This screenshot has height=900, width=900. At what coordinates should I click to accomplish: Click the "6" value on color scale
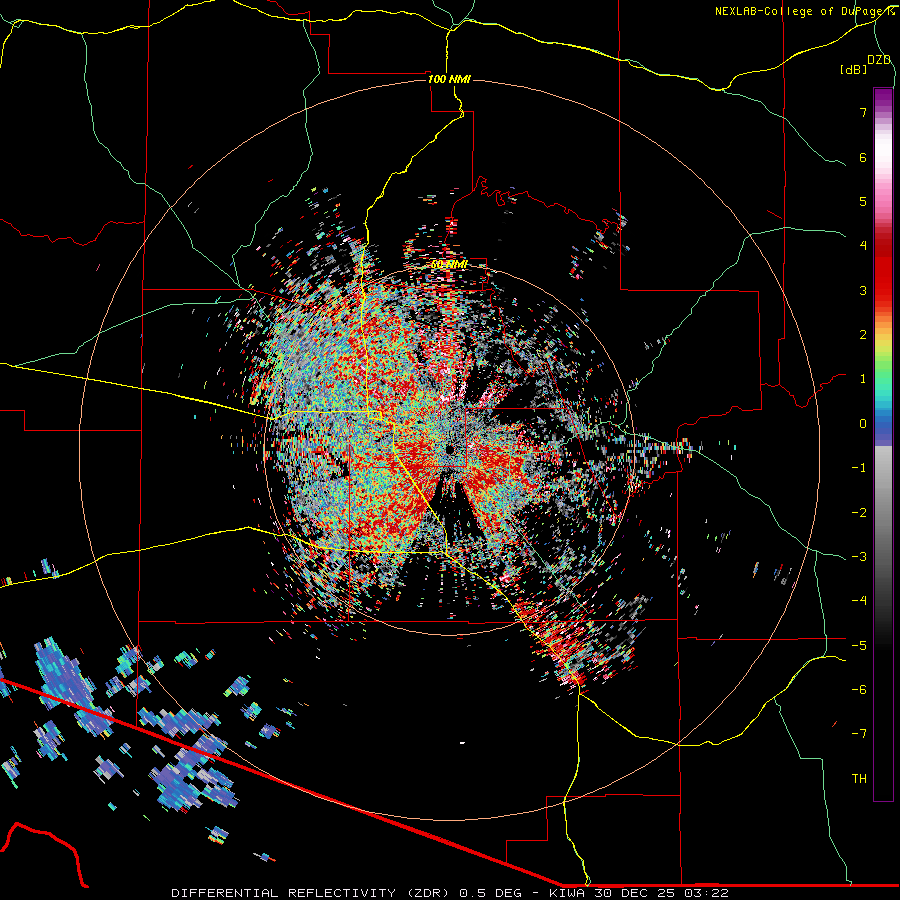(863, 157)
